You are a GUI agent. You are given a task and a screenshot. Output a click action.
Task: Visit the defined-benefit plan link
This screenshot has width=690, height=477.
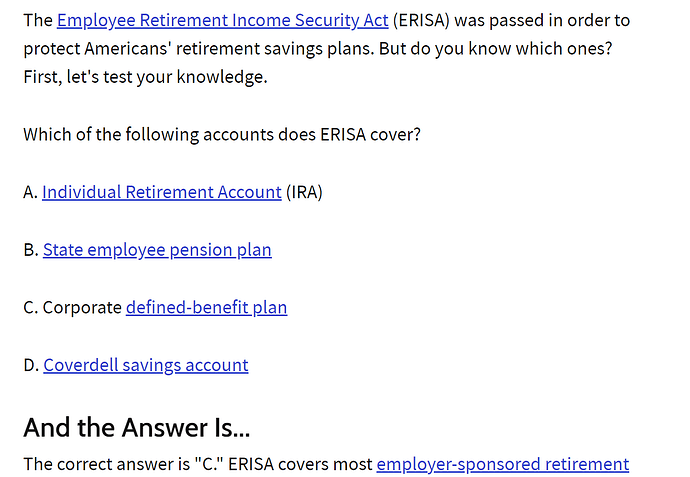pos(206,308)
